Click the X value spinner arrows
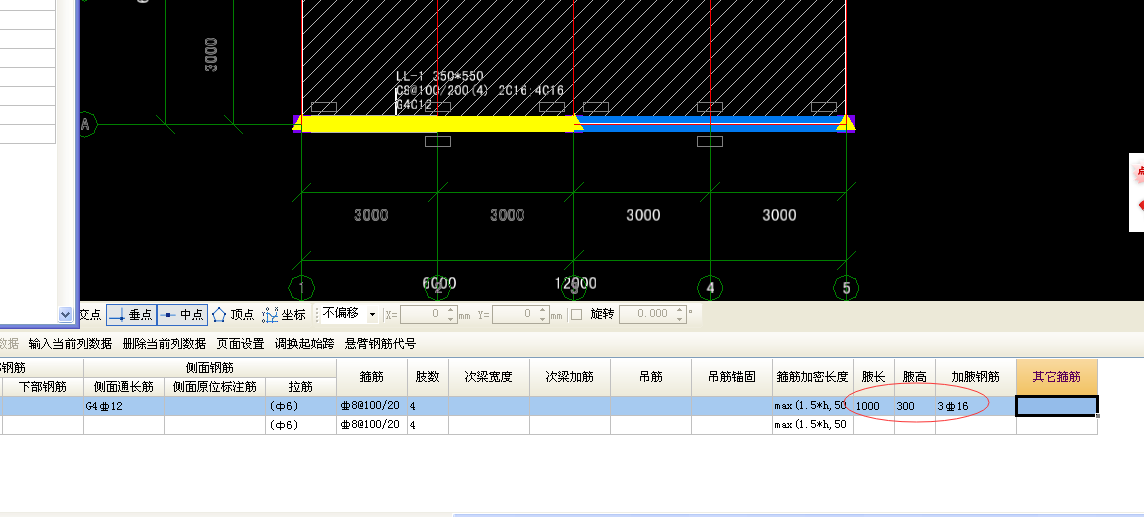The height and width of the screenshot is (517, 1144). tap(452, 314)
